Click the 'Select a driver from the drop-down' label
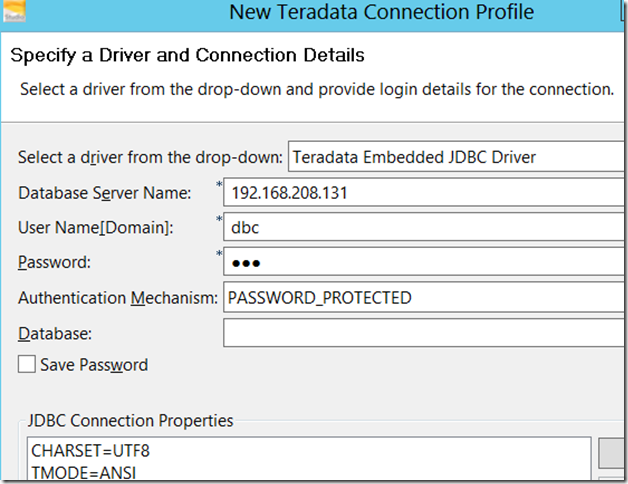The height and width of the screenshot is (484, 628). click(x=150, y=158)
